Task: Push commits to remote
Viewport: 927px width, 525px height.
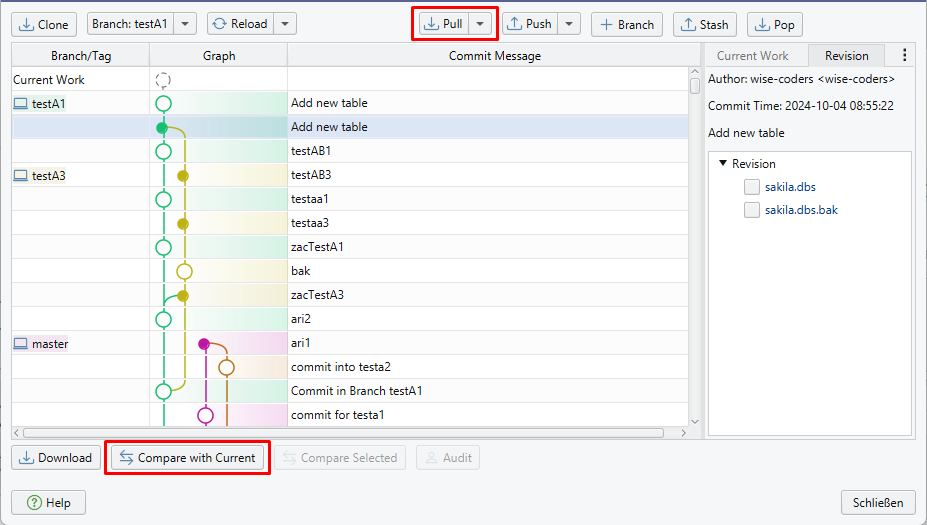Action: click(x=530, y=24)
